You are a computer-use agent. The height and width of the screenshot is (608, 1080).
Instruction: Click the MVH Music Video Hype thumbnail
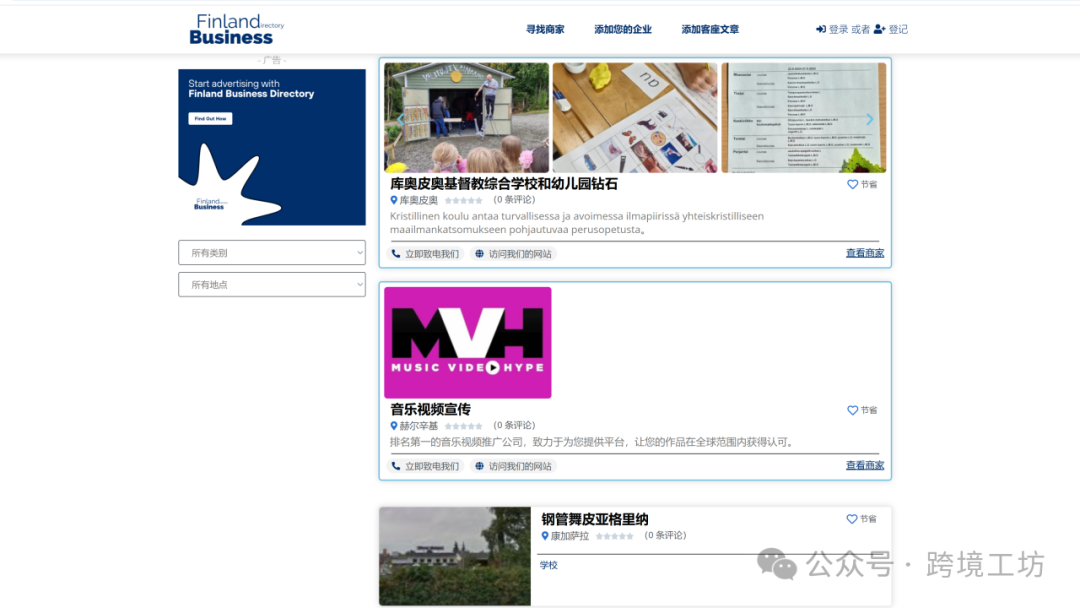[466, 342]
